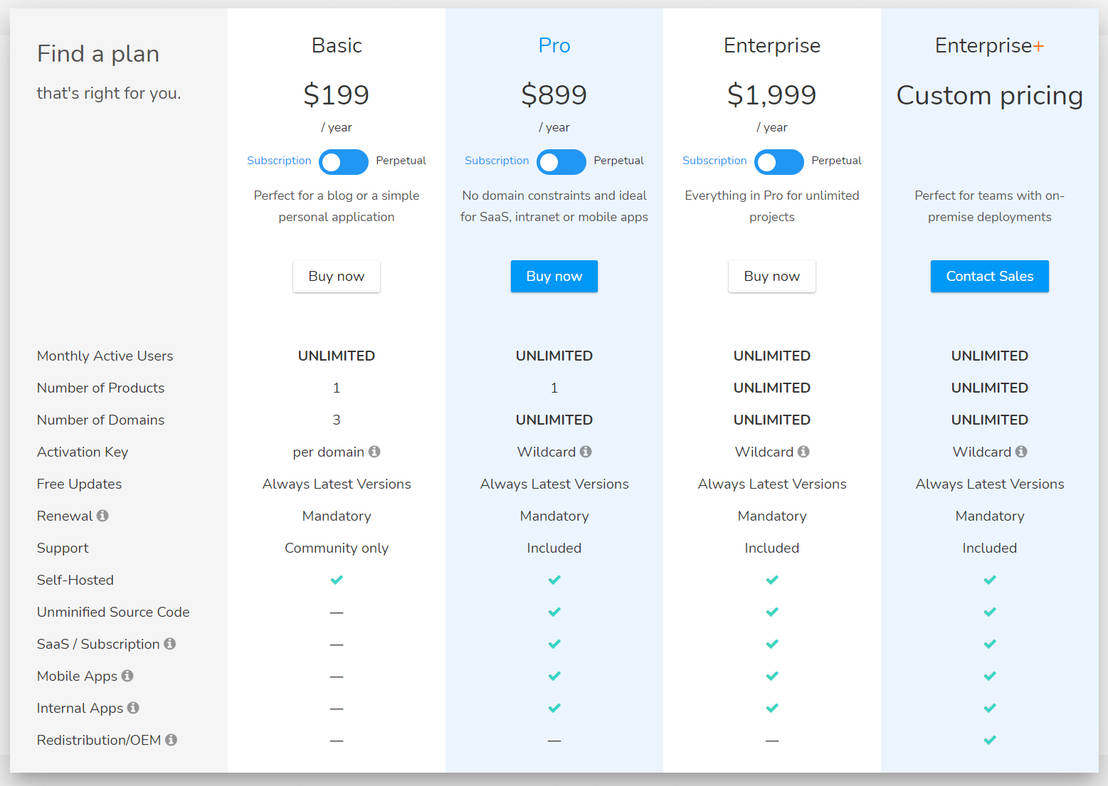Screen dimensions: 1108x786
Task: Switch the Basic plan to Perpetual pricing
Action: [x=343, y=161]
